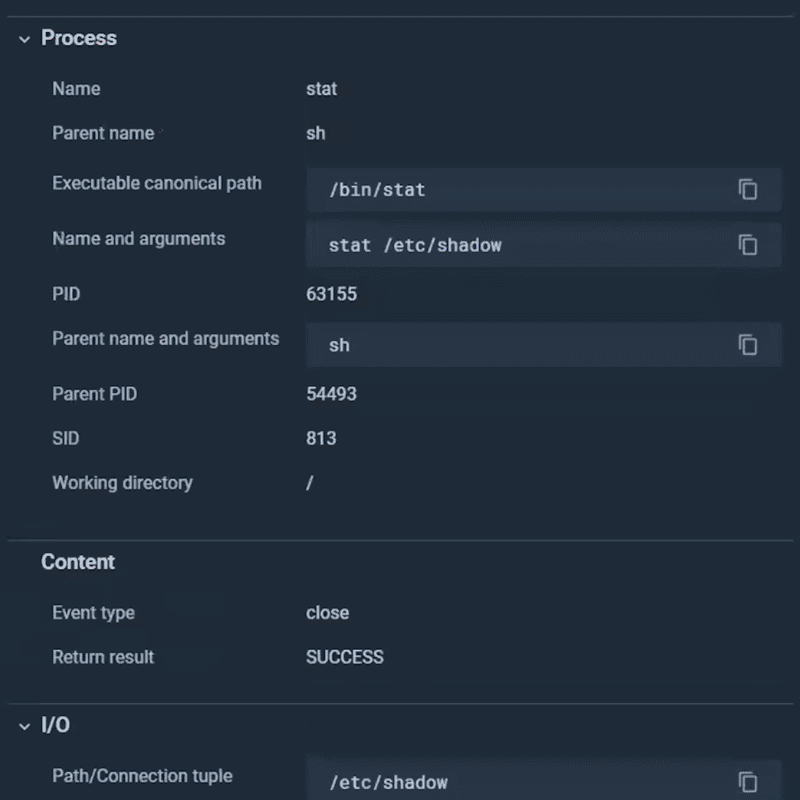The height and width of the screenshot is (800, 800).
Task: Collapse the Process section
Action: click(x=24, y=38)
